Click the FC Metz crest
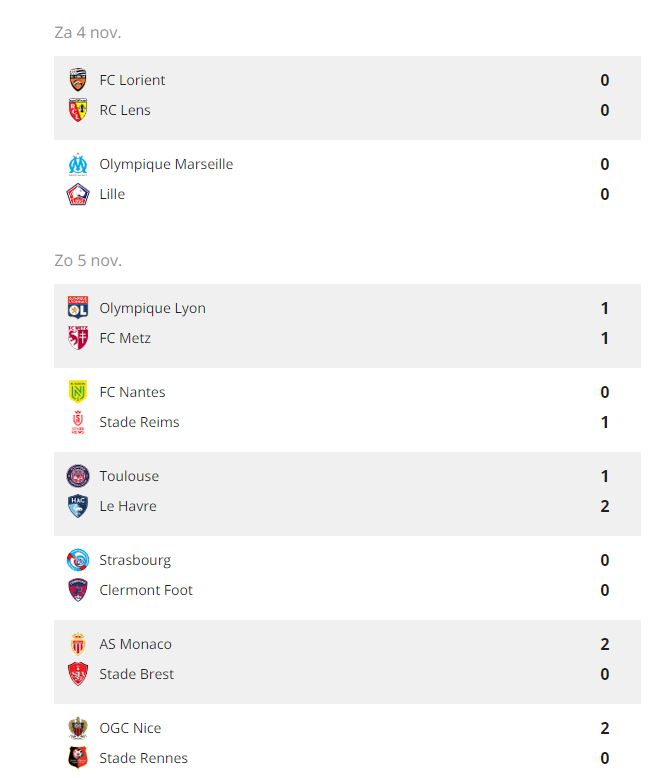 (x=78, y=338)
